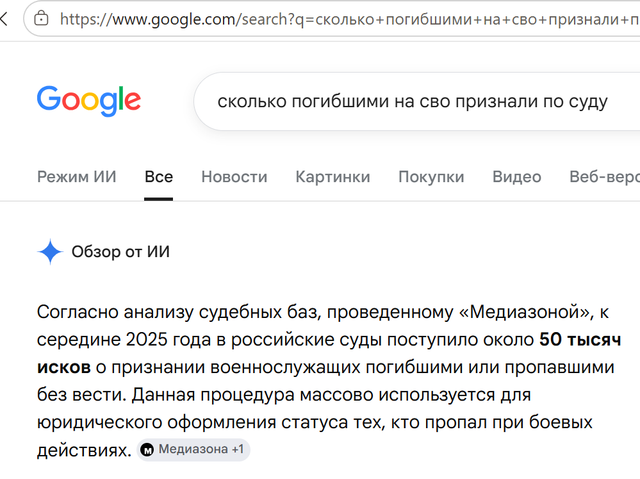Open the Новости tab
Image resolution: width=640 pixels, height=479 pixels.
click(x=234, y=177)
